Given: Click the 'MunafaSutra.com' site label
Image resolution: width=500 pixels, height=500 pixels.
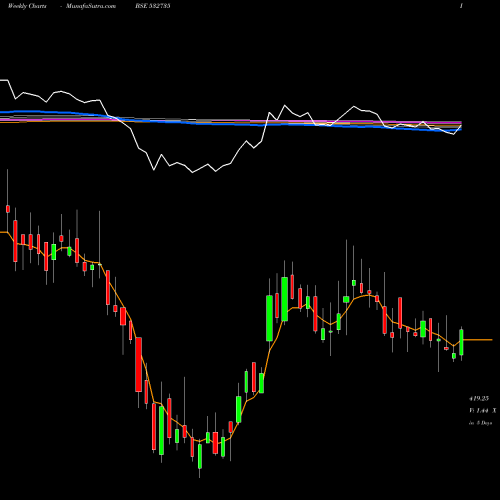Looking at the screenshot, I should (x=91, y=6).
